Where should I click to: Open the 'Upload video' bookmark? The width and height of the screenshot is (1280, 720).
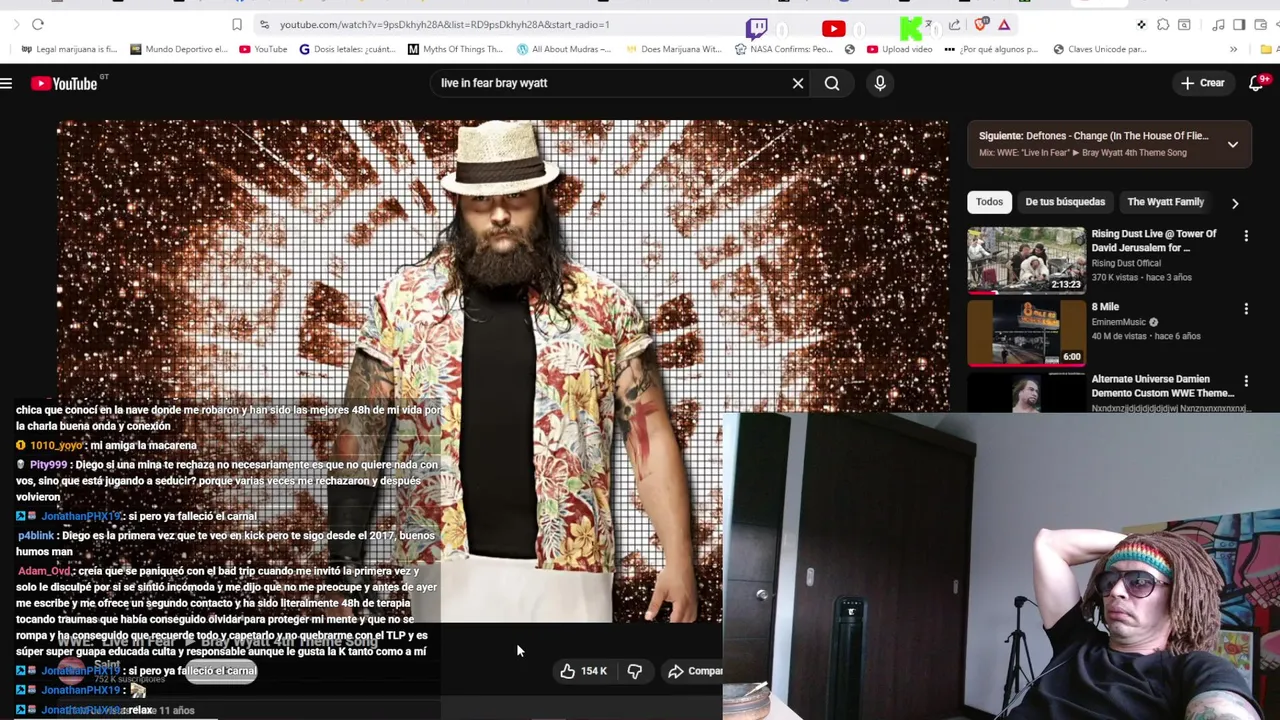pyautogui.click(x=899, y=49)
